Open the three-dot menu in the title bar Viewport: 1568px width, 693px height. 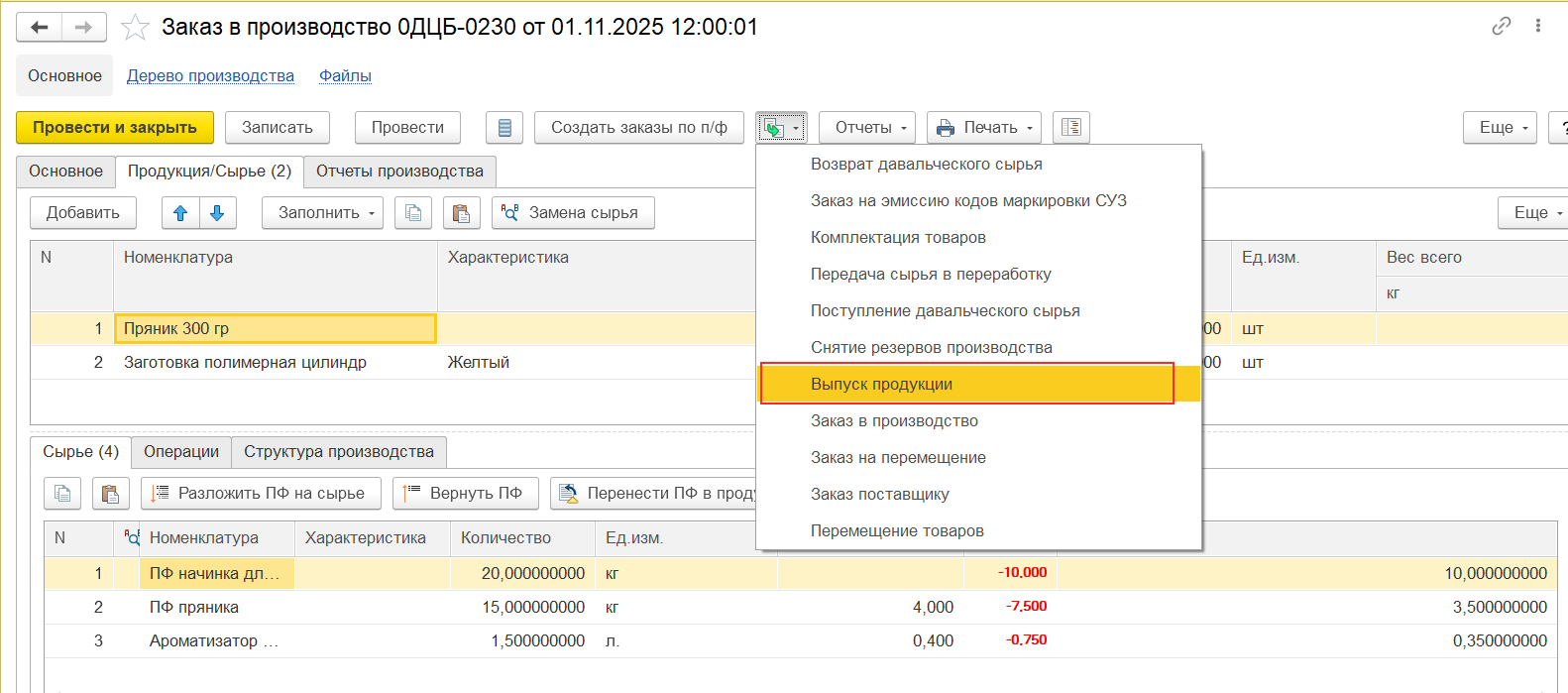tap(1538, 26)
